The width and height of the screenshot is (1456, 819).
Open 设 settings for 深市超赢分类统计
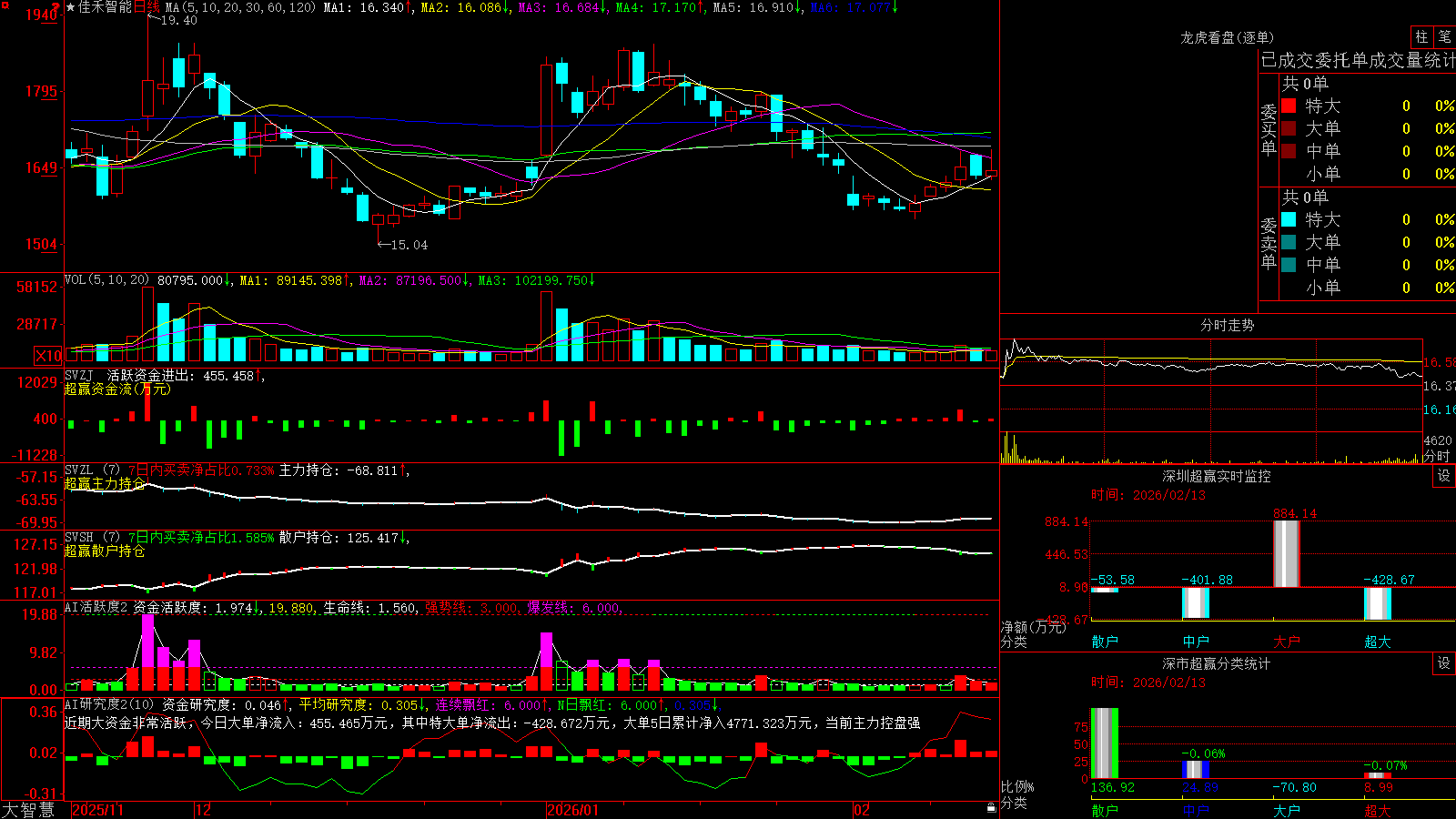[x=1443, y=663]
